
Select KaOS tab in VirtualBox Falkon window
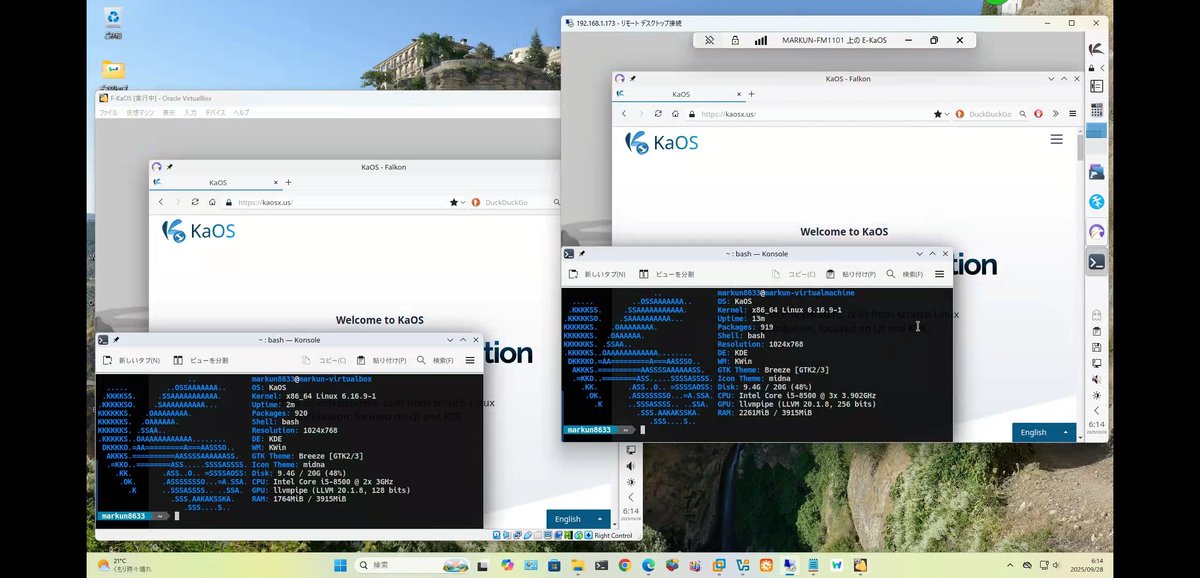(214, 183)
